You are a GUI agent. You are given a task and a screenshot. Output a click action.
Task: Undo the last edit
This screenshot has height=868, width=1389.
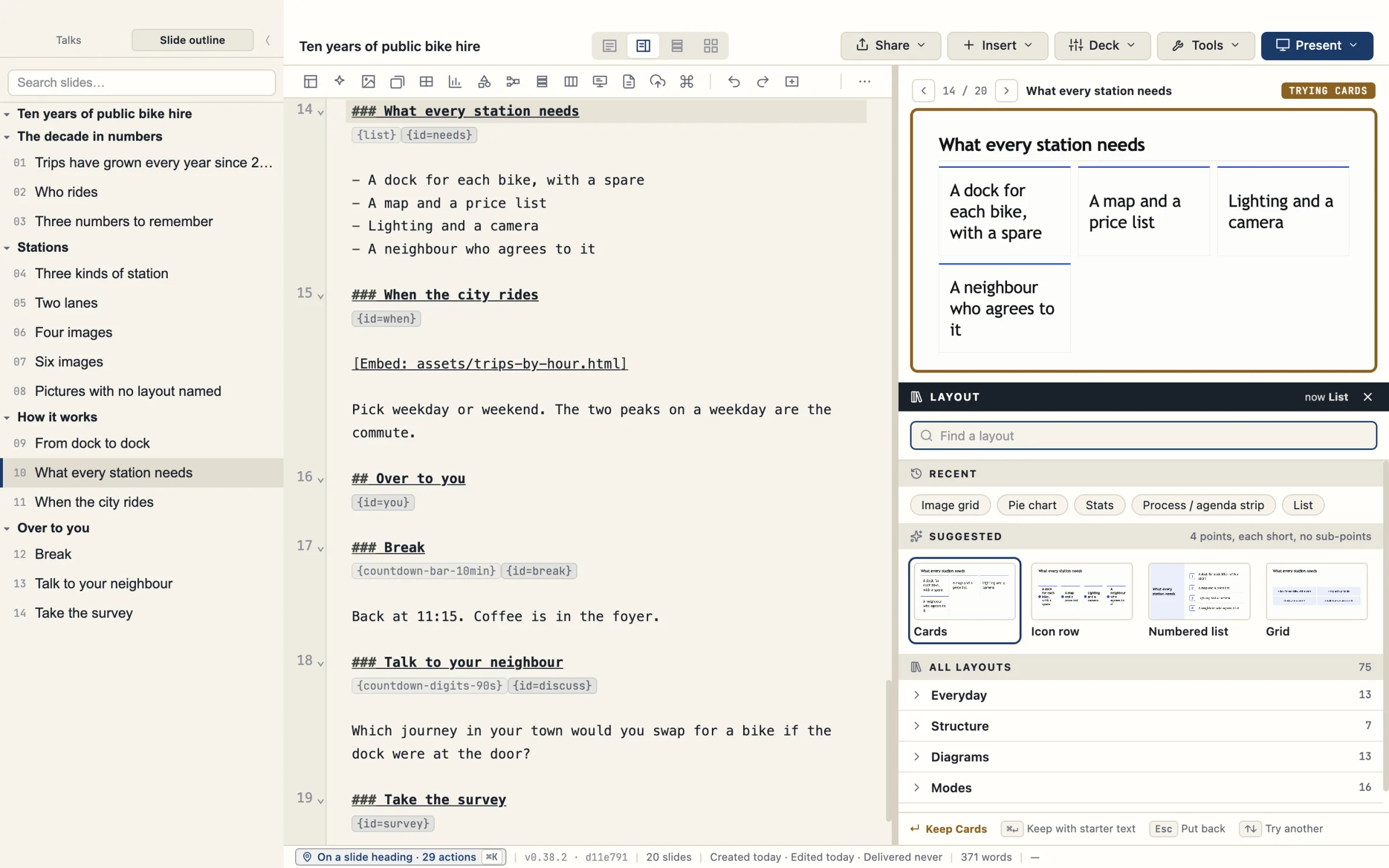pyautogui.click(x=734, y=82)
